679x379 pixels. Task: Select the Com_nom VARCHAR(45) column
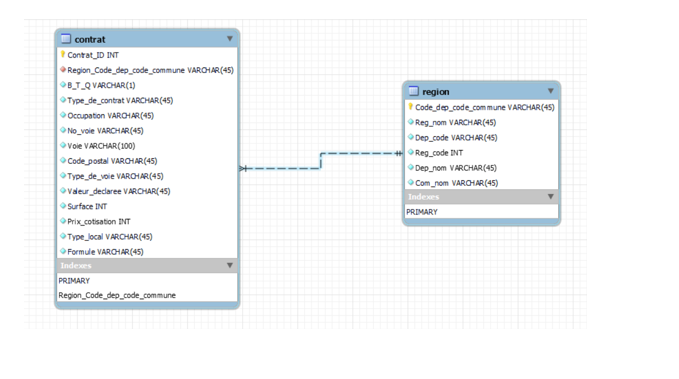point(456,183)
